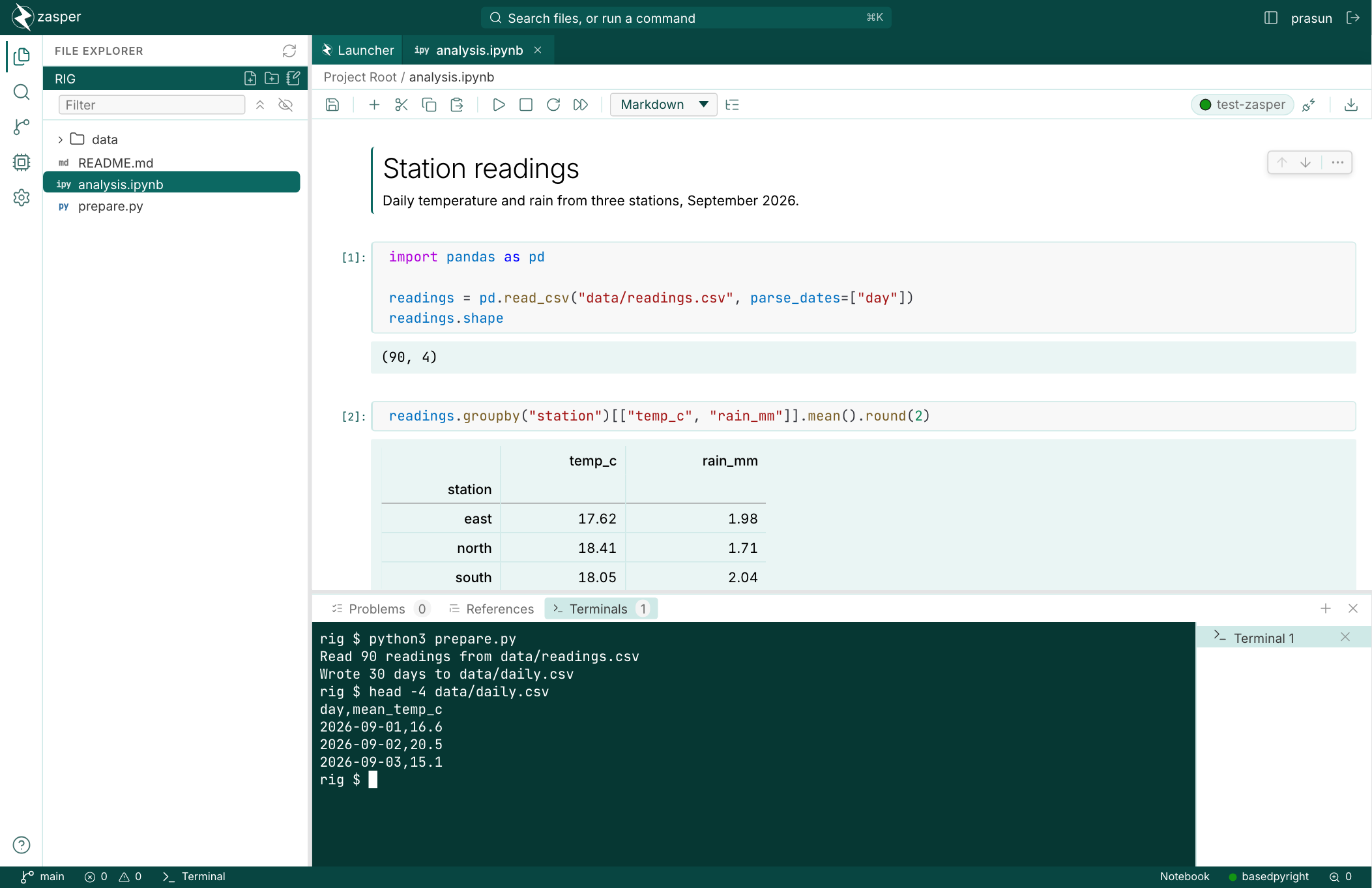Screen dimensions: 1372x888
Task: Add a new cell
Action: pos(374,105)
